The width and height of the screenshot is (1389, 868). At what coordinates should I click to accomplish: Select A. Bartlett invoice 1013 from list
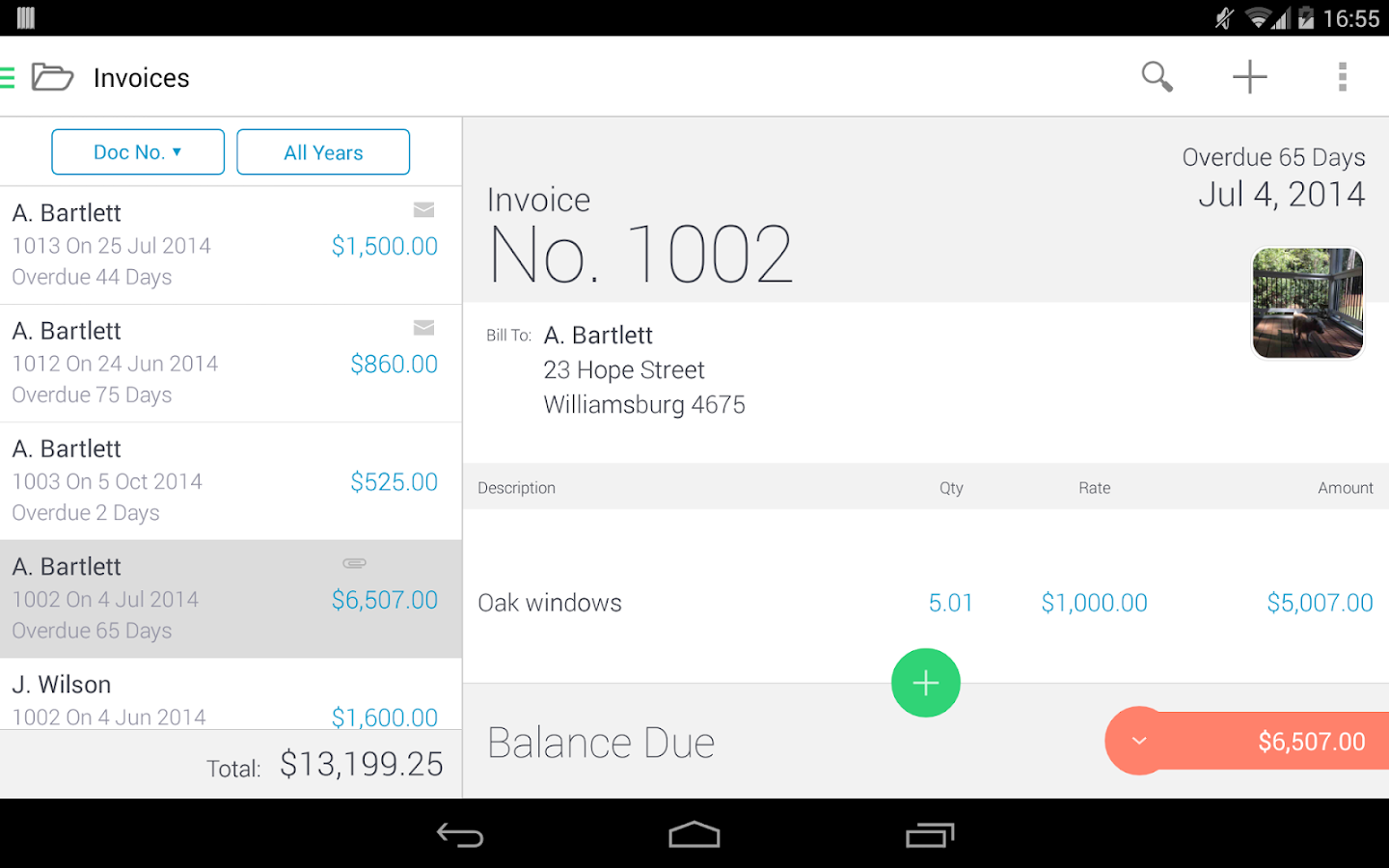(193, 244)
